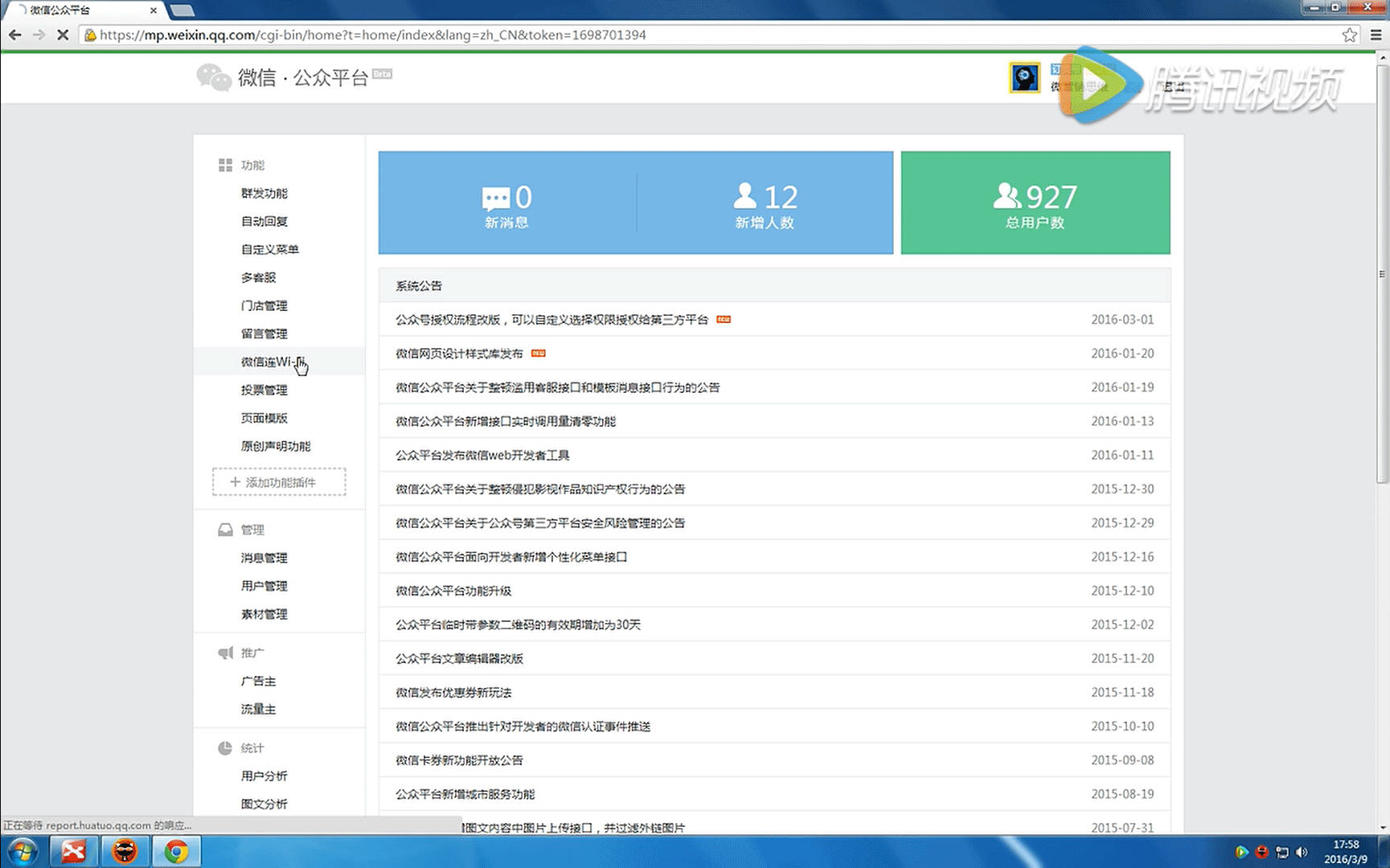Image resolution: width=1390 pixels, height=868 pixels.
Task: Open 用户分析 in the sidebar
Action: tap(264, 776)
